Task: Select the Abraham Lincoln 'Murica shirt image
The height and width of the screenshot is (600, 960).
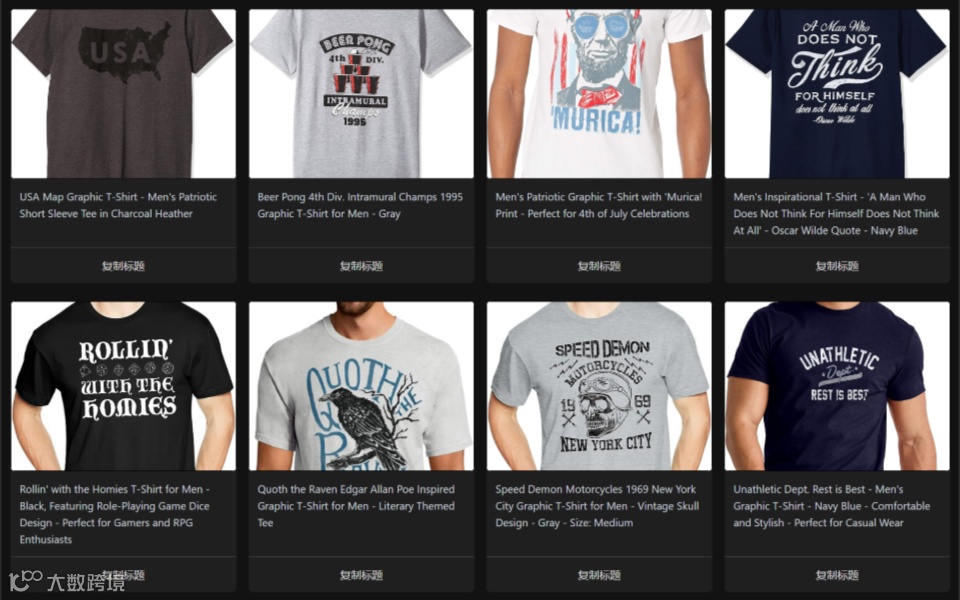Action: tap(599, 94)
